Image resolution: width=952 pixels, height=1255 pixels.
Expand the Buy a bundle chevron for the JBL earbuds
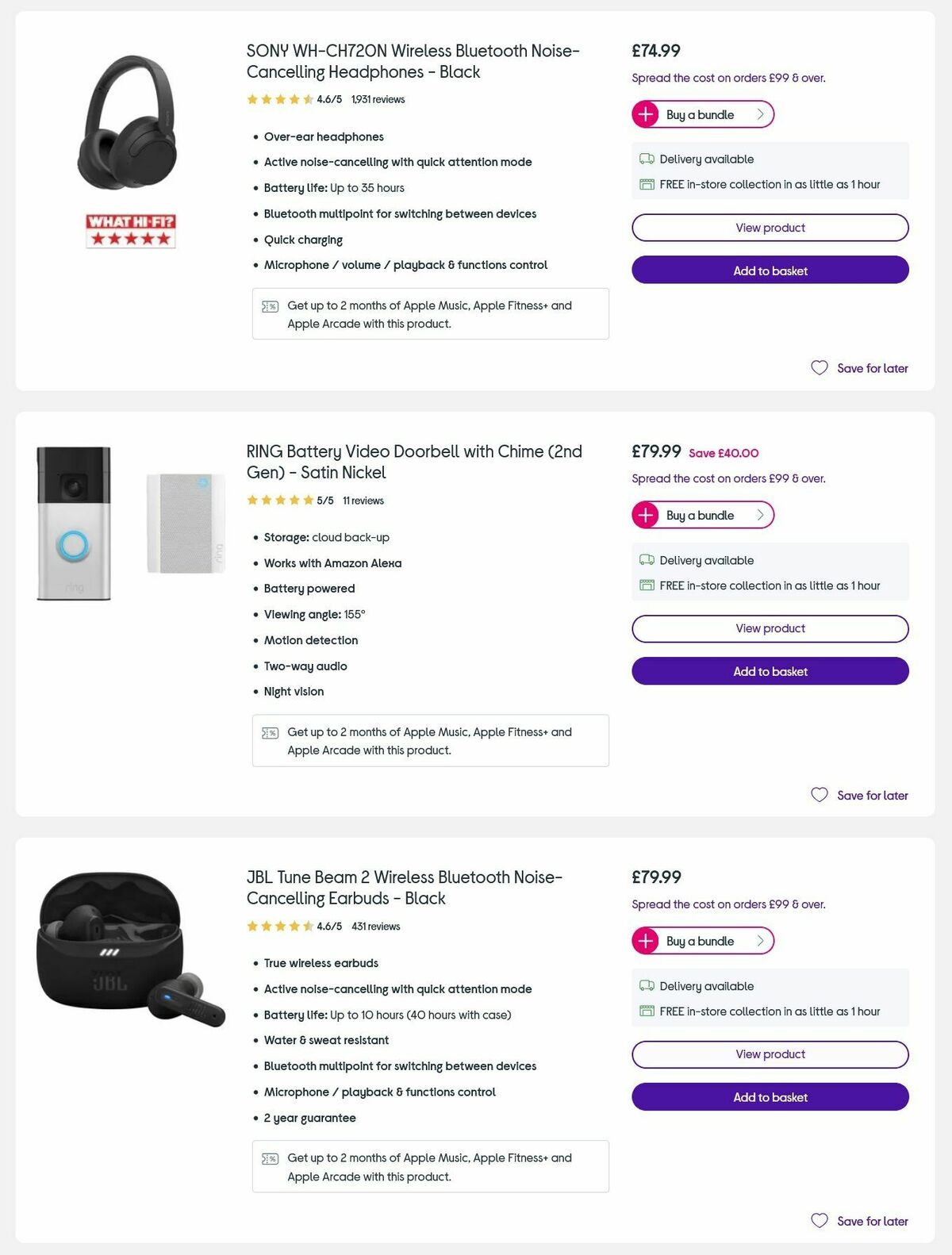pos(759,941)
